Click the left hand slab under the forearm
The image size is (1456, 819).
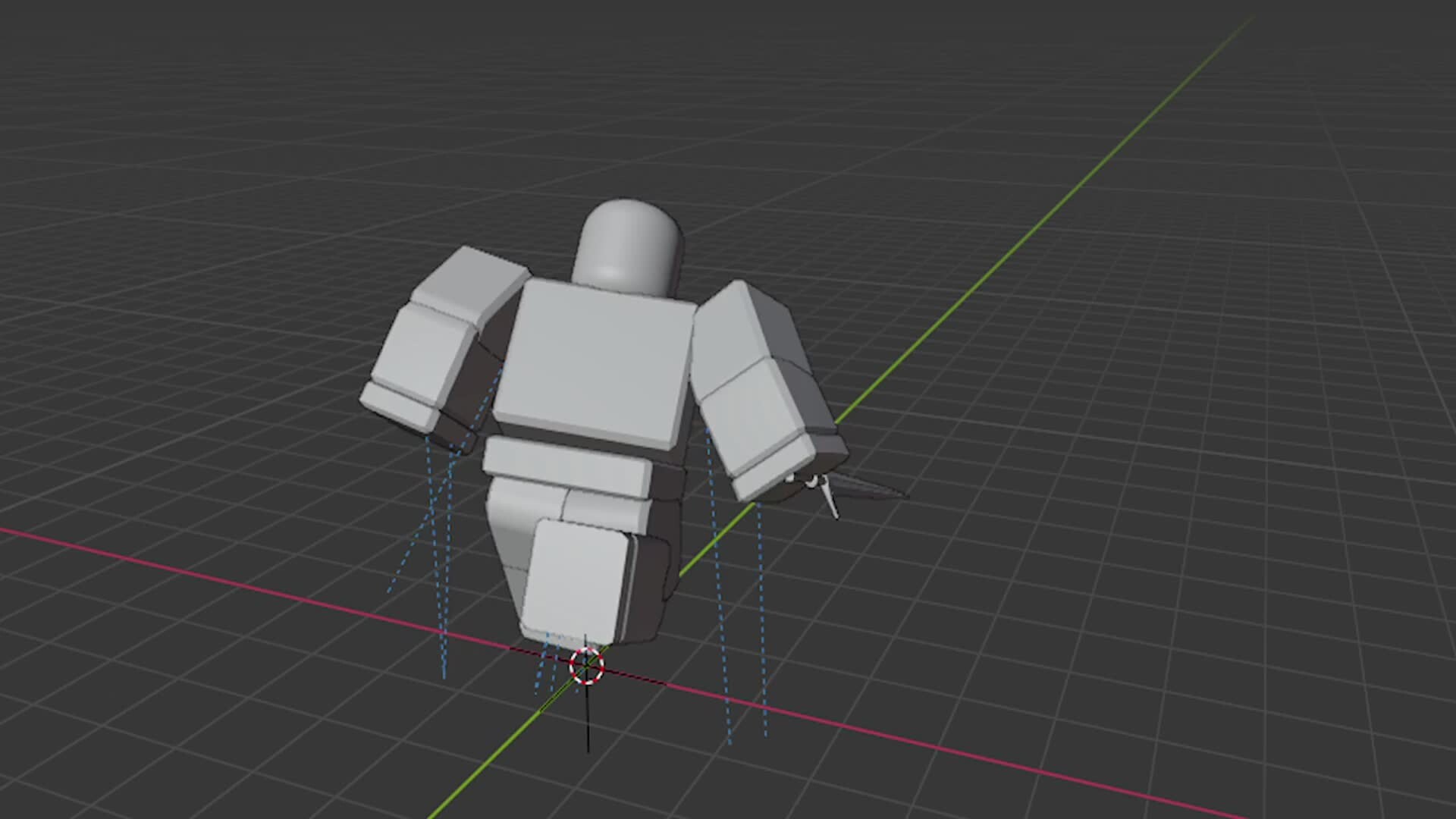[400, 406]
